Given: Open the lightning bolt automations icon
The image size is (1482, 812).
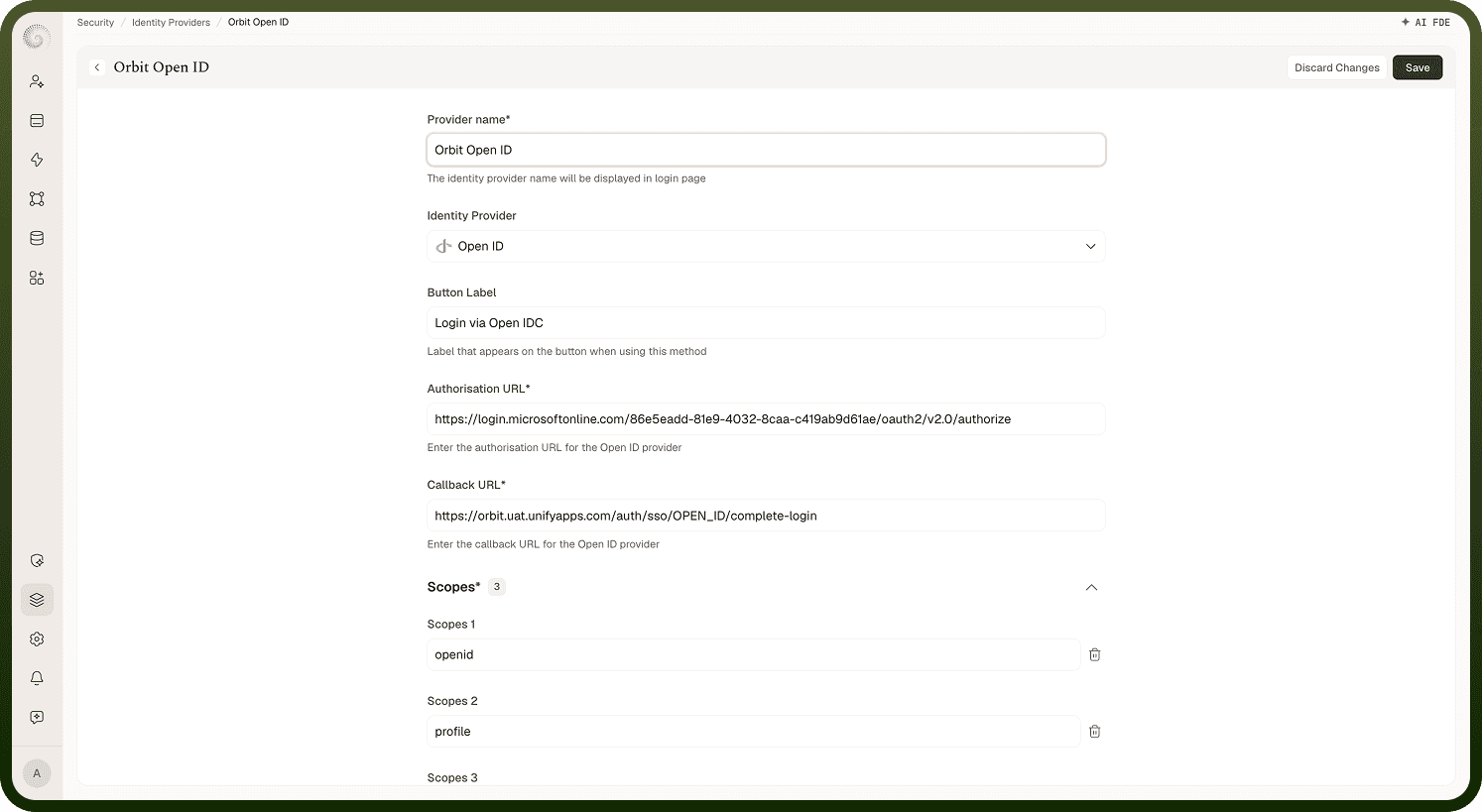Looking at the screenshot, I should coord(37,160).
